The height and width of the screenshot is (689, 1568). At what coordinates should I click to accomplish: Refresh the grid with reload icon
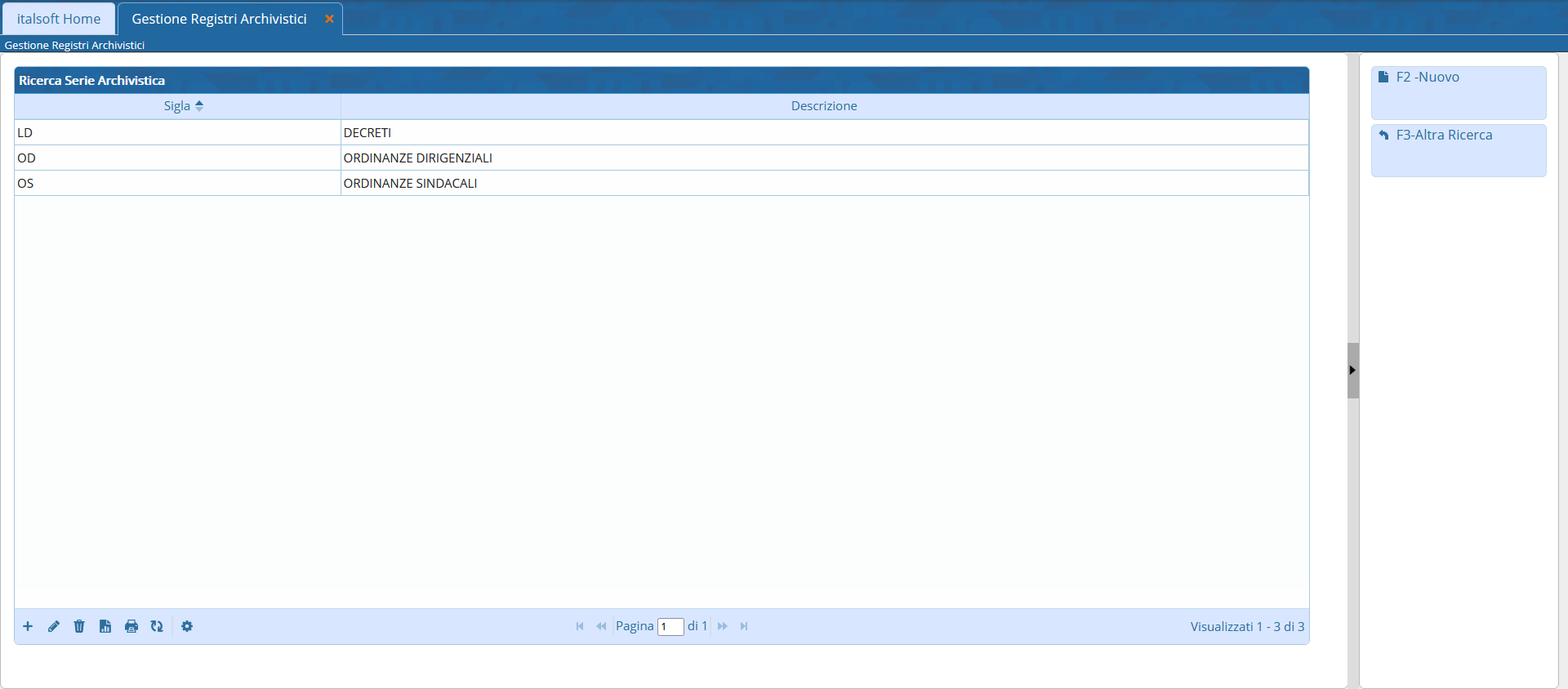pos(157,626)
